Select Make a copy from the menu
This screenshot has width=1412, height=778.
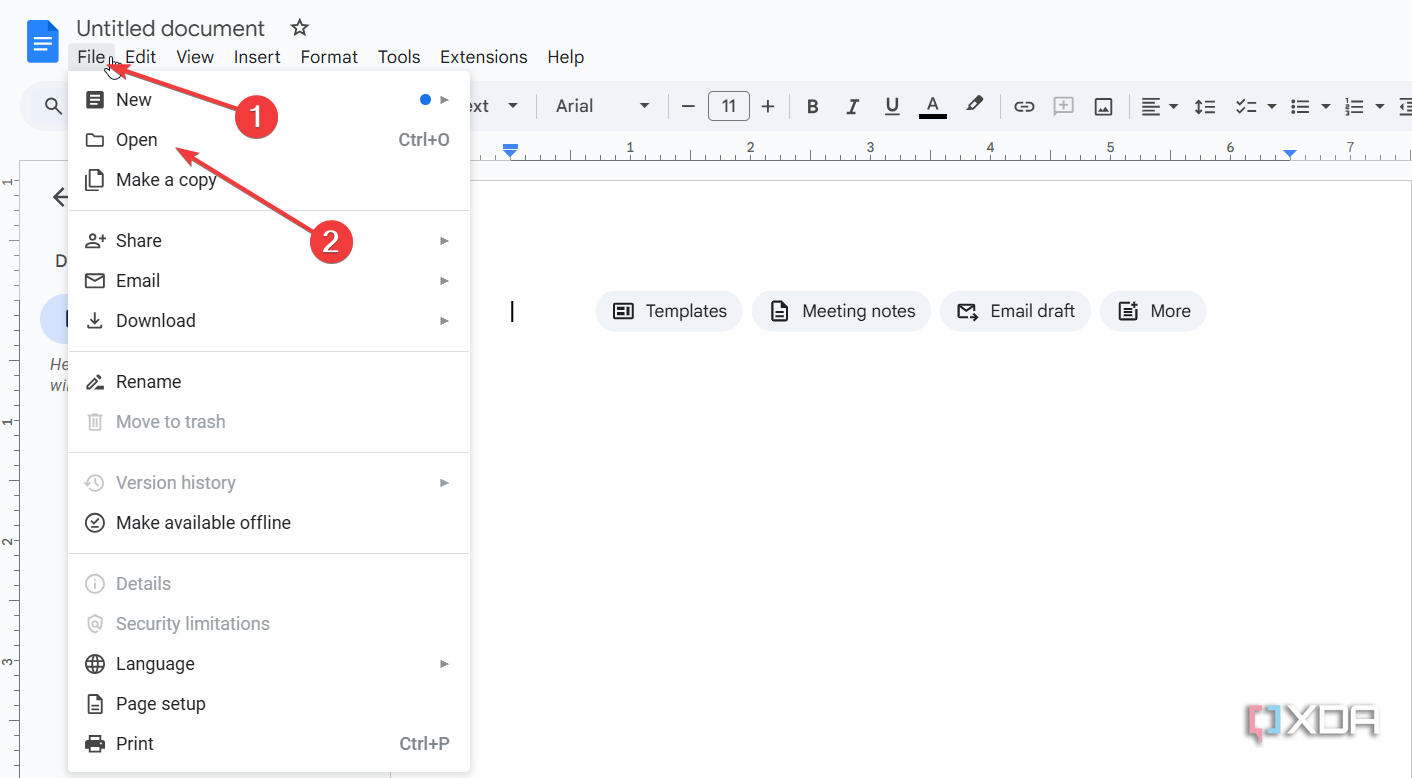pyautogui.click(x=166, y=179)
